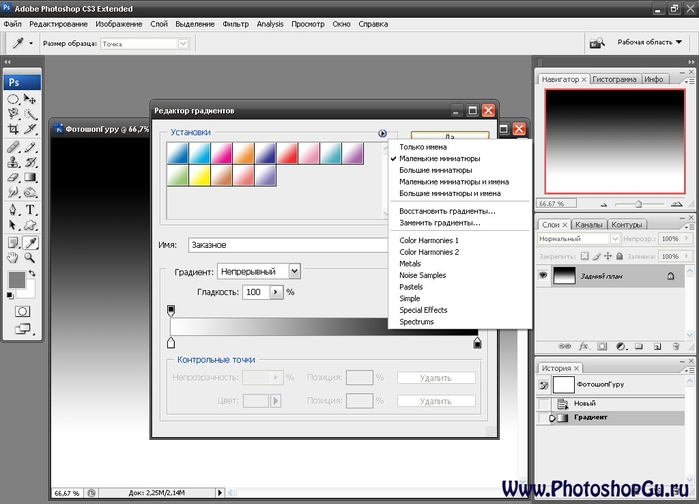
Task: Reset default foreground and background colors
Action: [10, 295]
